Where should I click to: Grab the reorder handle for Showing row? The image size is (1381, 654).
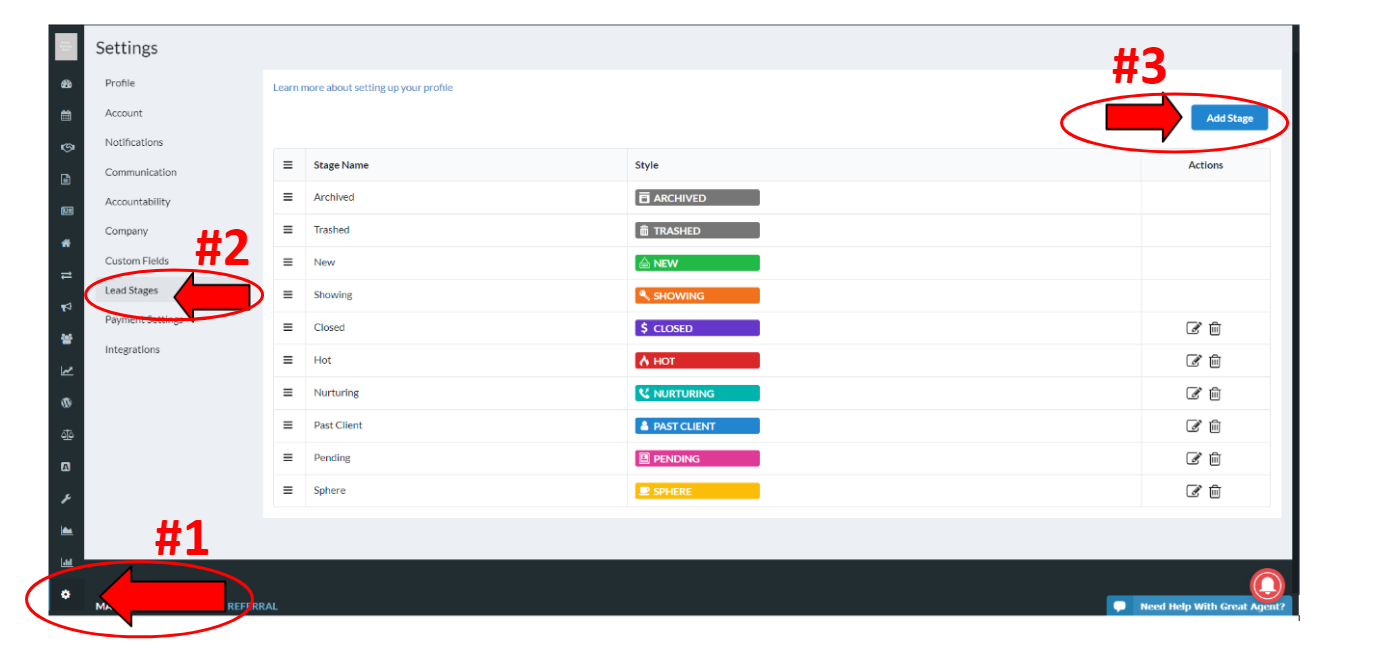click(288, 295)
